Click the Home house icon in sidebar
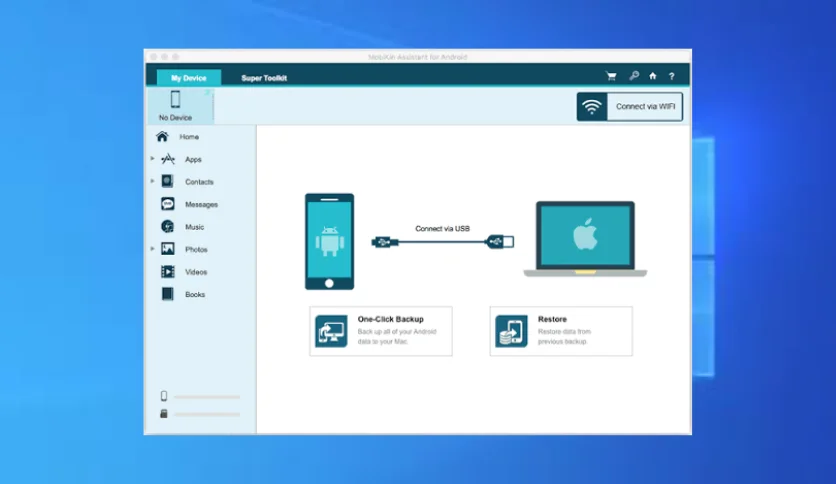 click(x=162, y=136)
